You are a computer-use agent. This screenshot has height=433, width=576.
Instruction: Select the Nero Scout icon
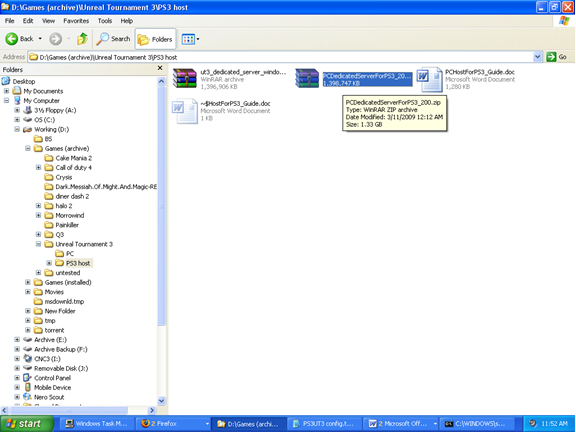[x=28, y=397]
